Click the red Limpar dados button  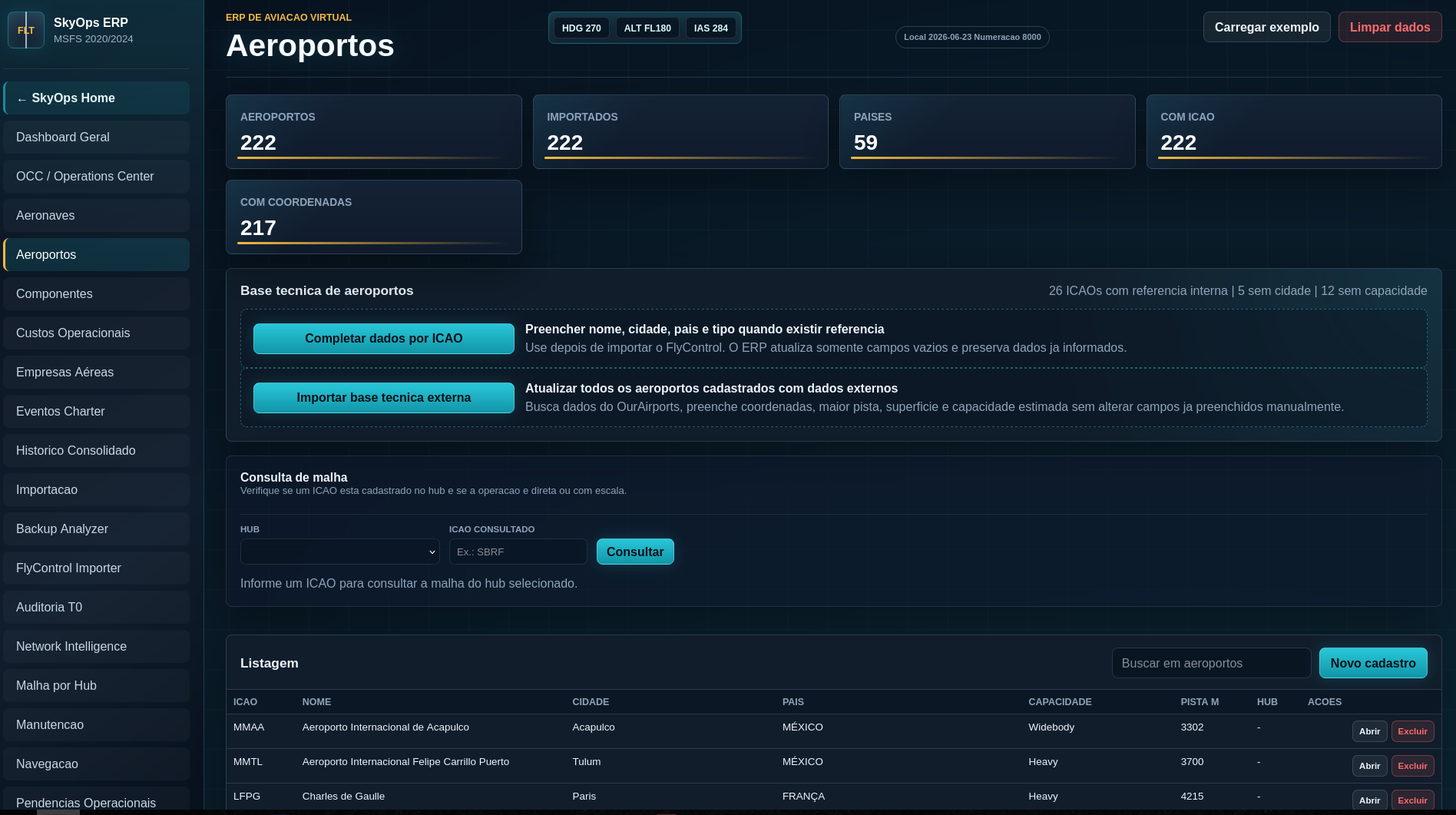pos(1390,27)
